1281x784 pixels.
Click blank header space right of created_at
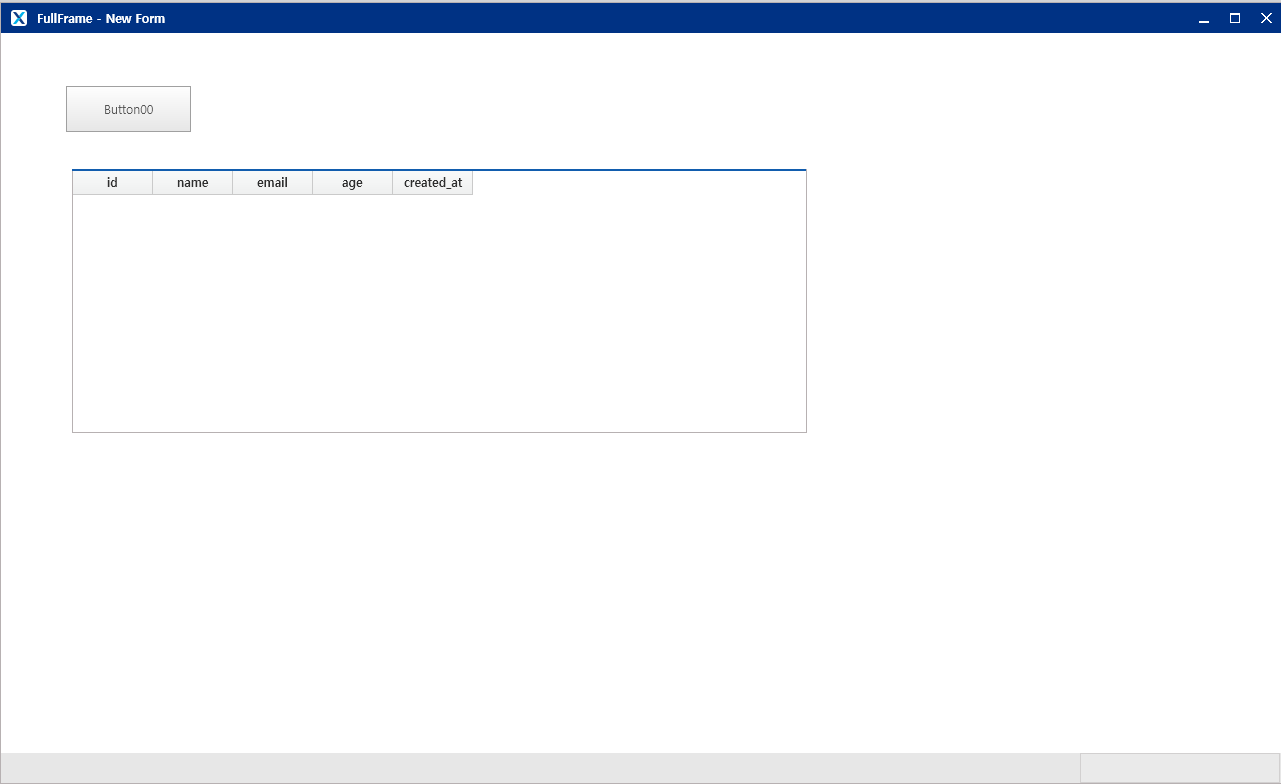pyautogui.click(x=638, y=183)
